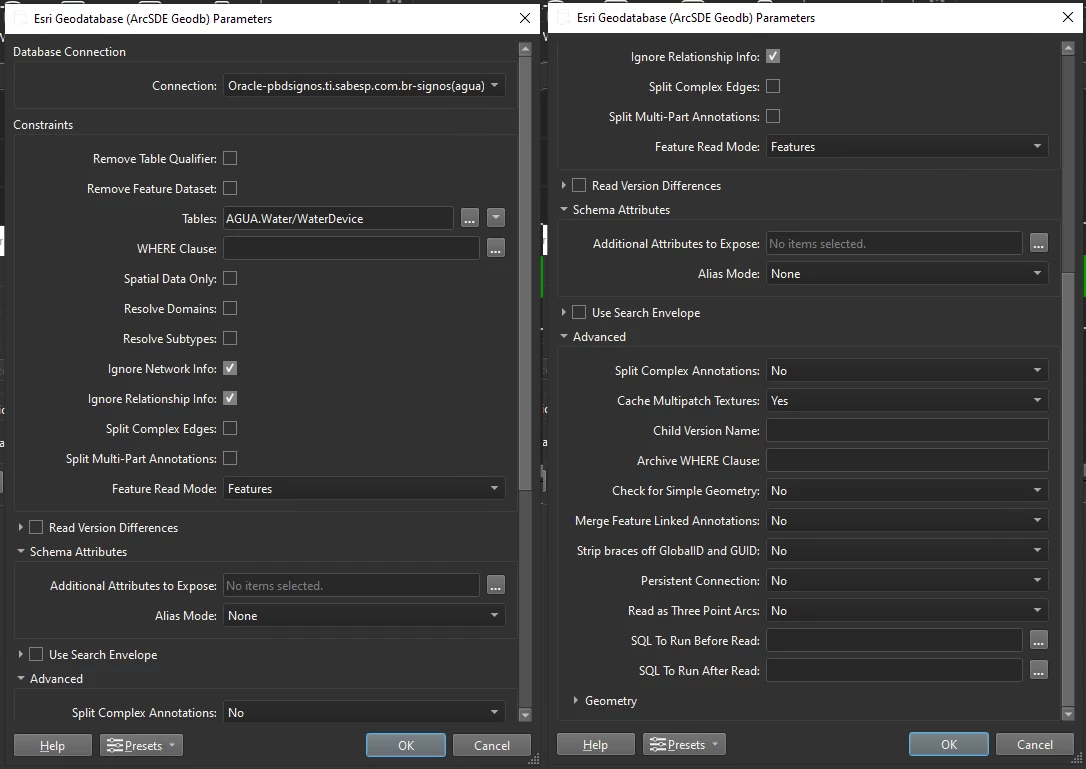The image size is (1086, 769).
Task: Cancel the left dialog
Action: 492,745
